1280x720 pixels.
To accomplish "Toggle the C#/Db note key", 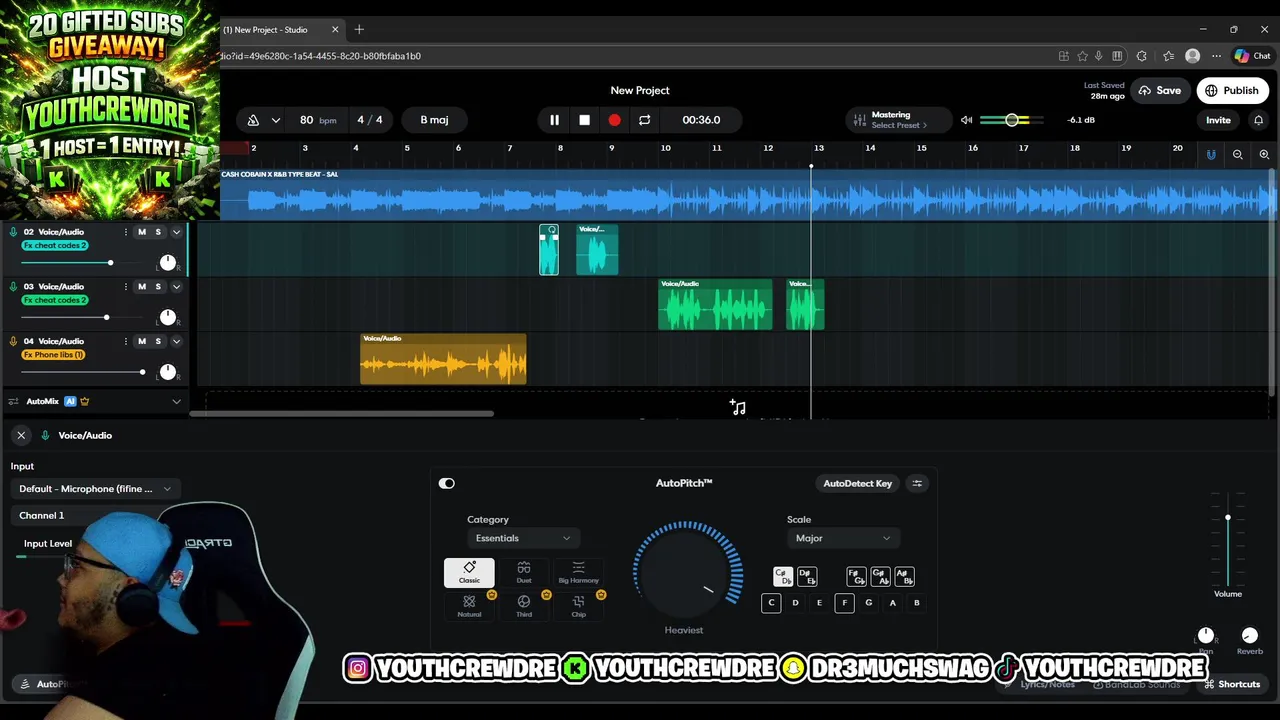I will (x=783, y=577).
